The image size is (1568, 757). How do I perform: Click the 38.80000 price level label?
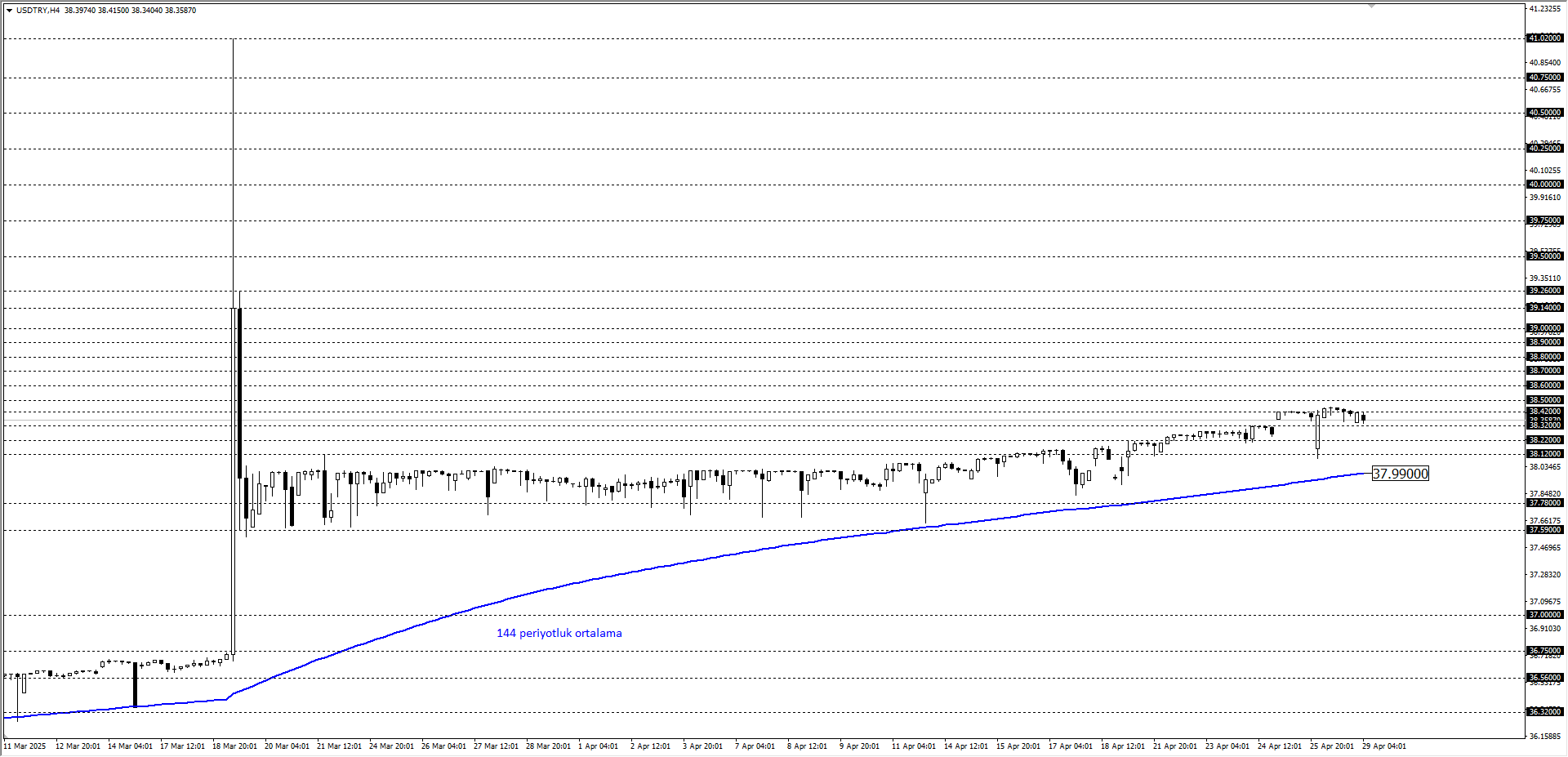tap(1544, 357)
